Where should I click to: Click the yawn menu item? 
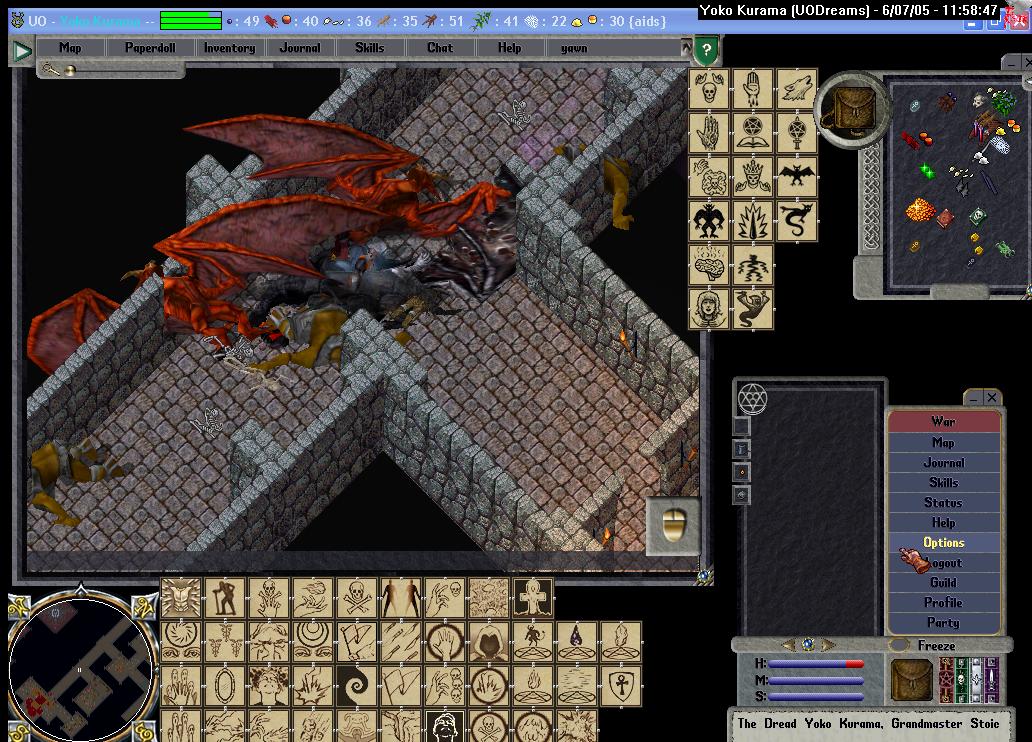point(574,47)
